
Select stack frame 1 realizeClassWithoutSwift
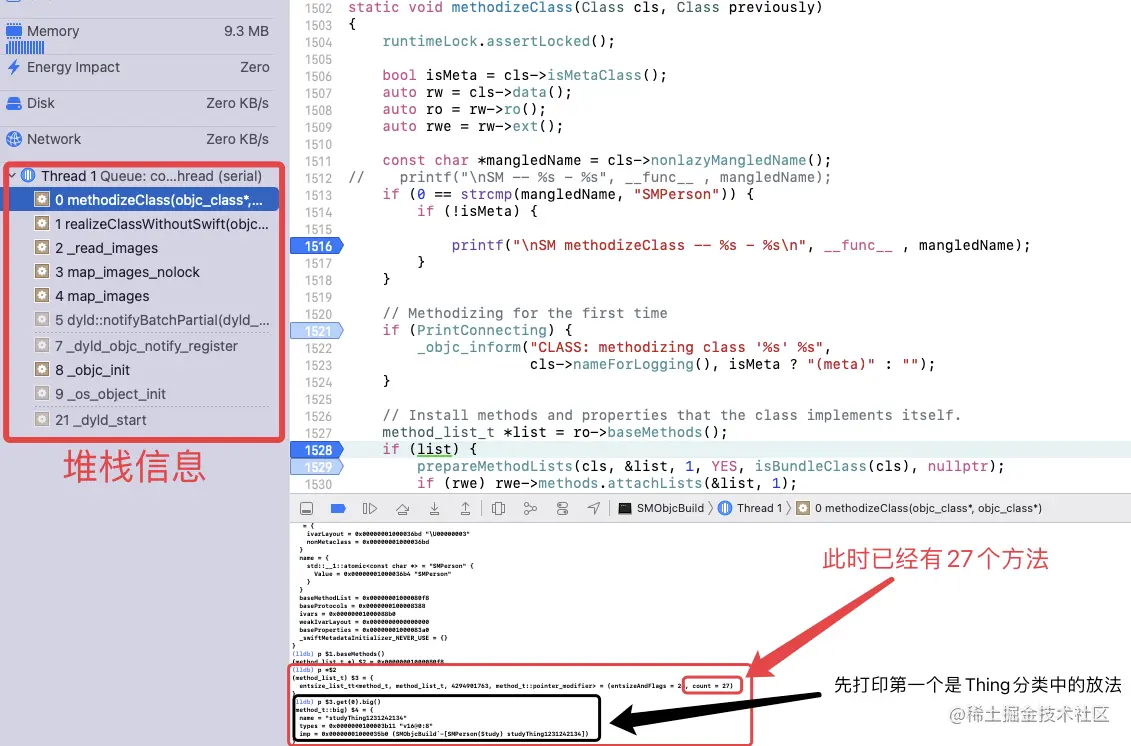click(x=144, y=224)
